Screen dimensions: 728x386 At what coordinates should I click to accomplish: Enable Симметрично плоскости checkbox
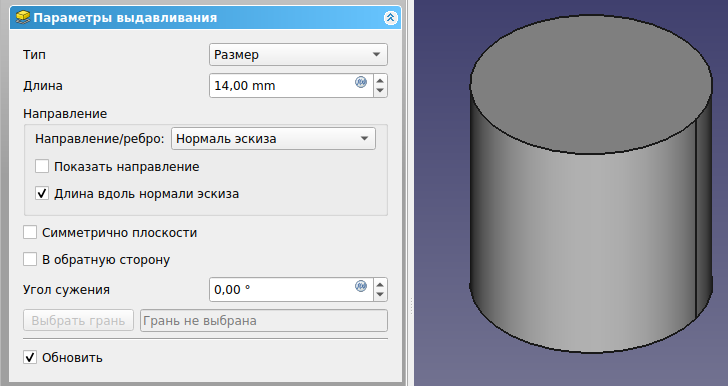click(x=30, y=232)
